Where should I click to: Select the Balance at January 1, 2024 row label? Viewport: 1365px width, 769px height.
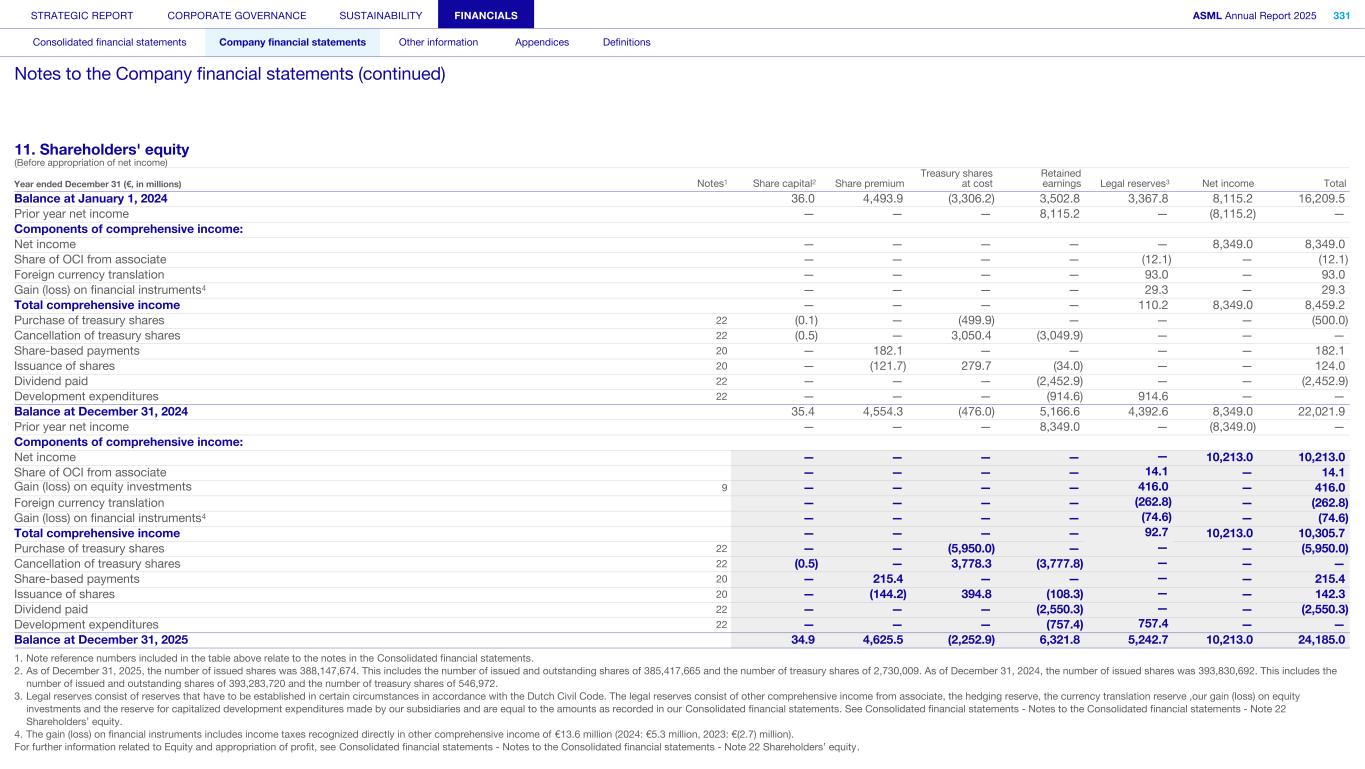coord(91,198)
